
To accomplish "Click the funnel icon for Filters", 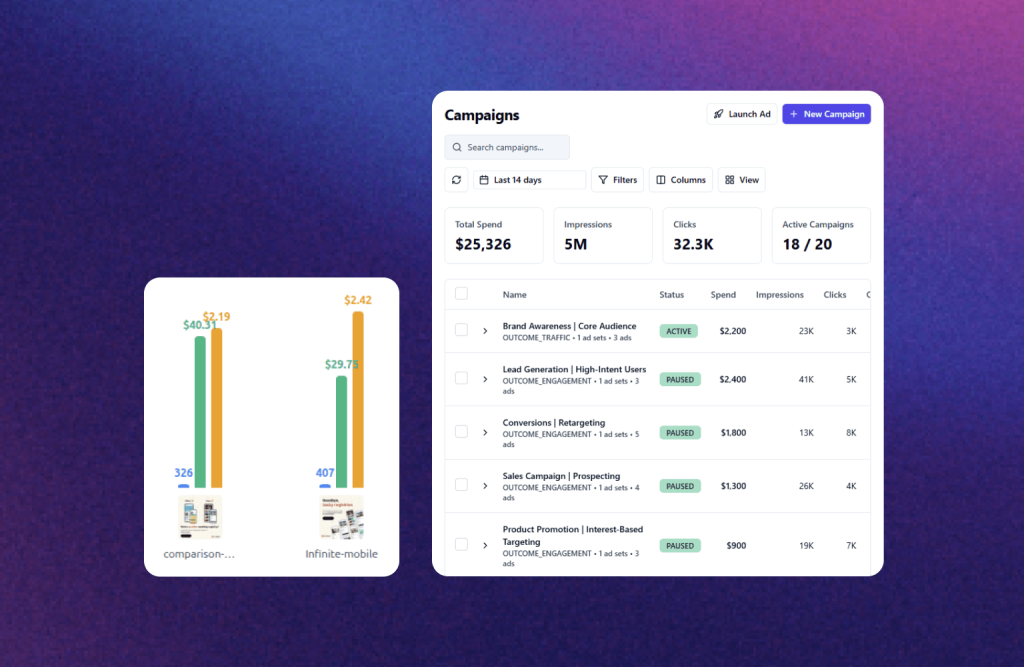I will pyautogui.click(x=603, y=180).
